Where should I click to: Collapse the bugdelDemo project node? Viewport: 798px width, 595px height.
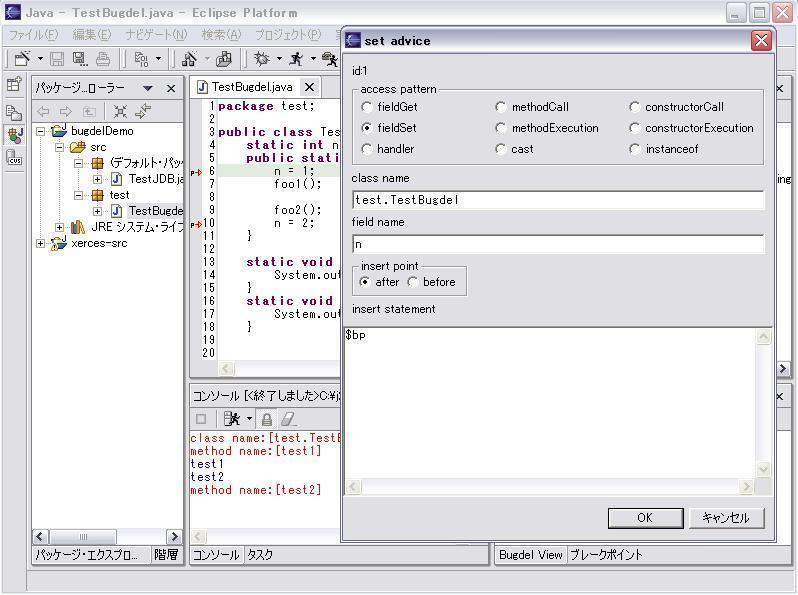click(x=40, y=131)
